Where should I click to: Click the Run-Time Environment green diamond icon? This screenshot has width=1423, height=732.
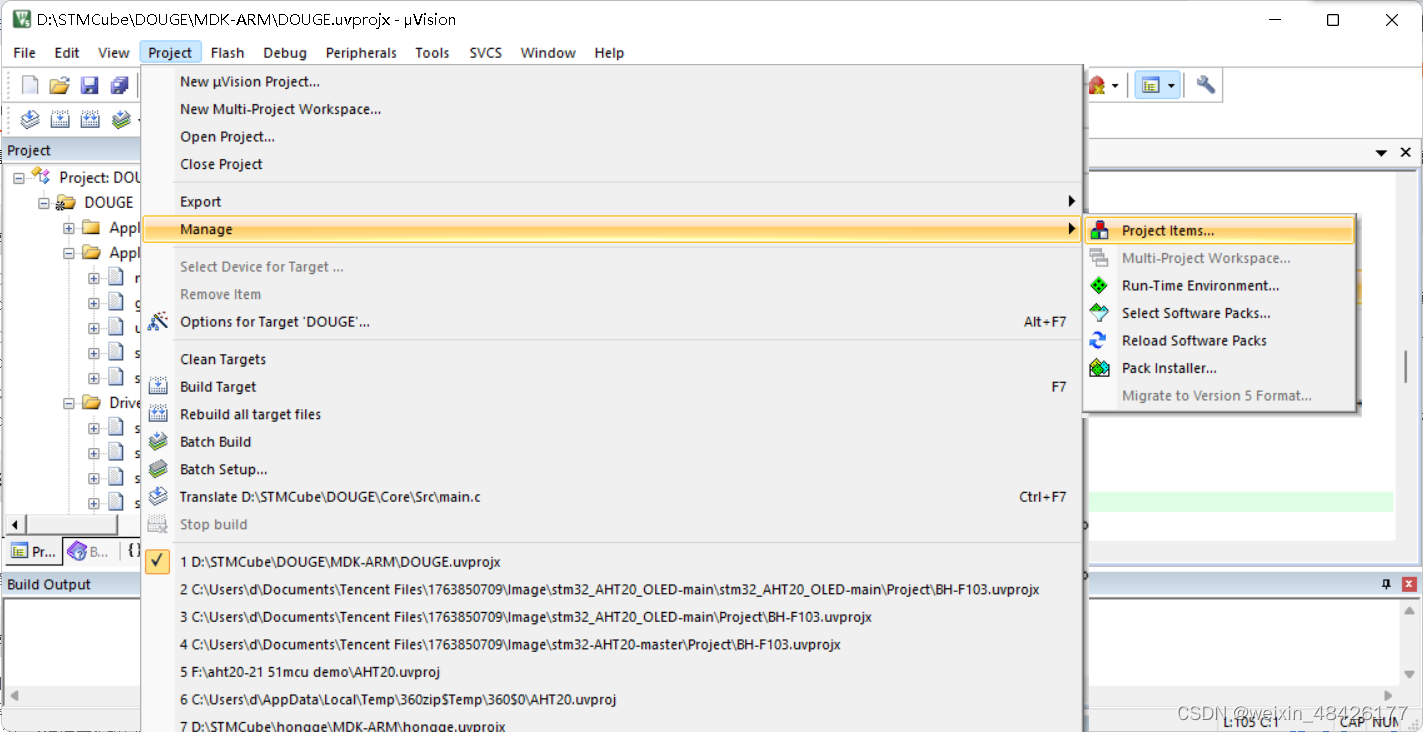pyautogui.click(x=1100, y=286)
